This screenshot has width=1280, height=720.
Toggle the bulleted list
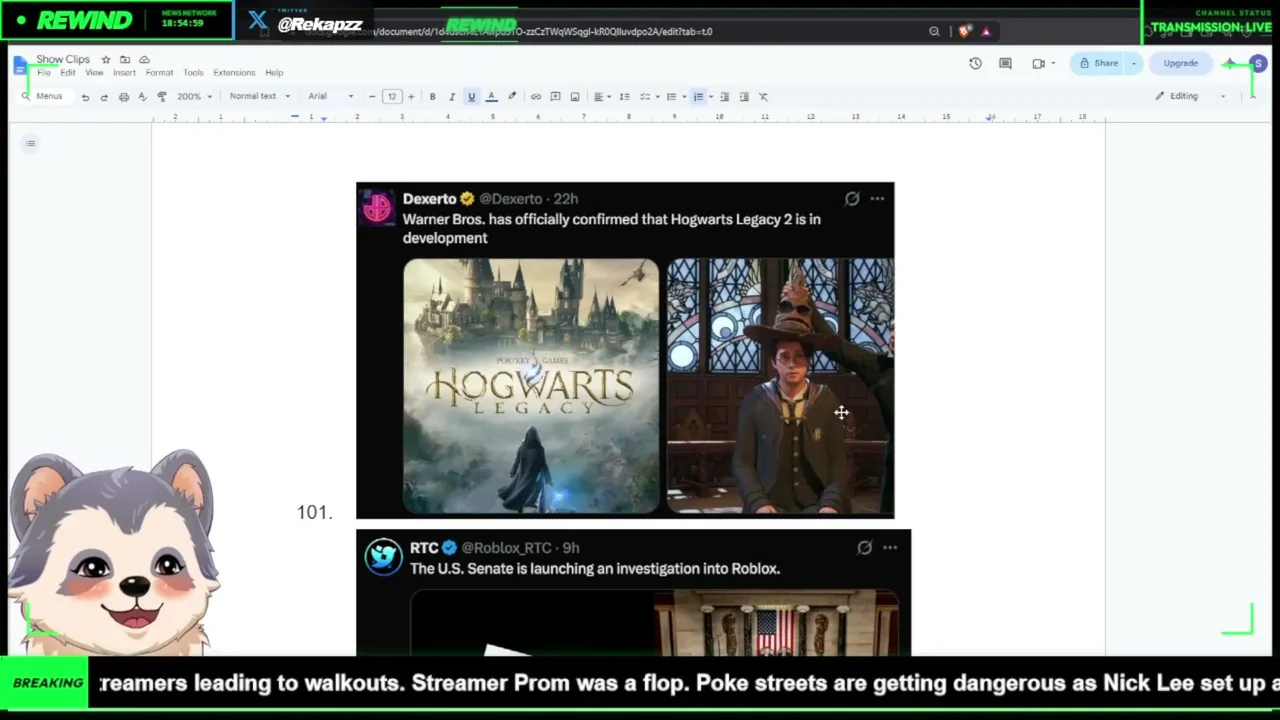click(x=671, y=97)
